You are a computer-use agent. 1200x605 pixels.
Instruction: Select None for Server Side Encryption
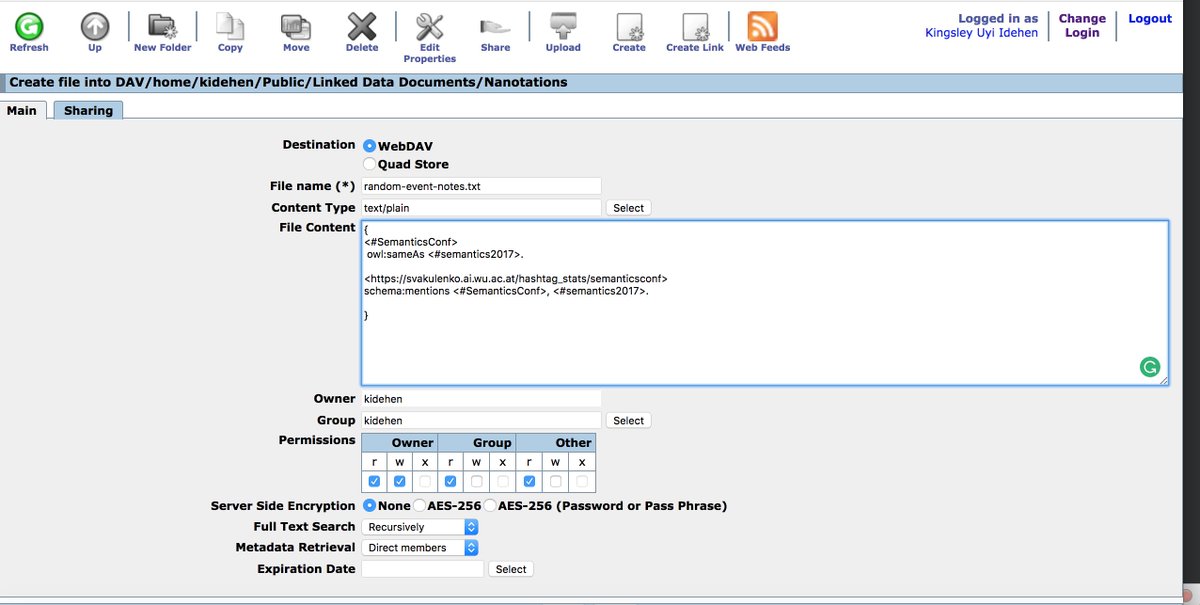click(369, 506)
